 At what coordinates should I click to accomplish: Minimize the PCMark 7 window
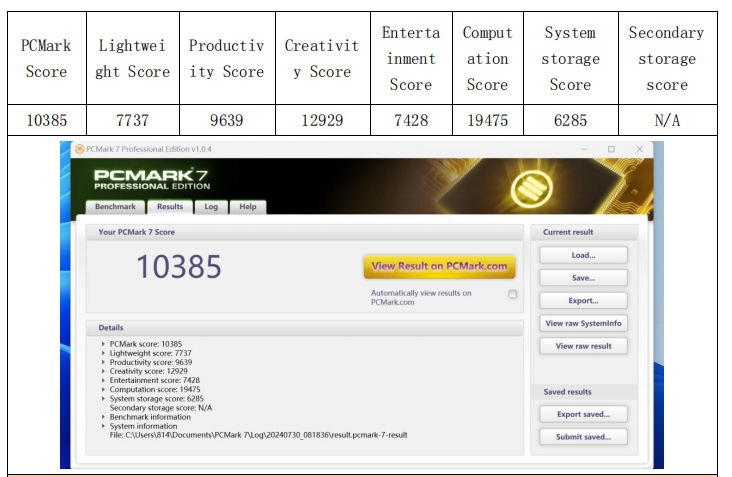[582, 149]
